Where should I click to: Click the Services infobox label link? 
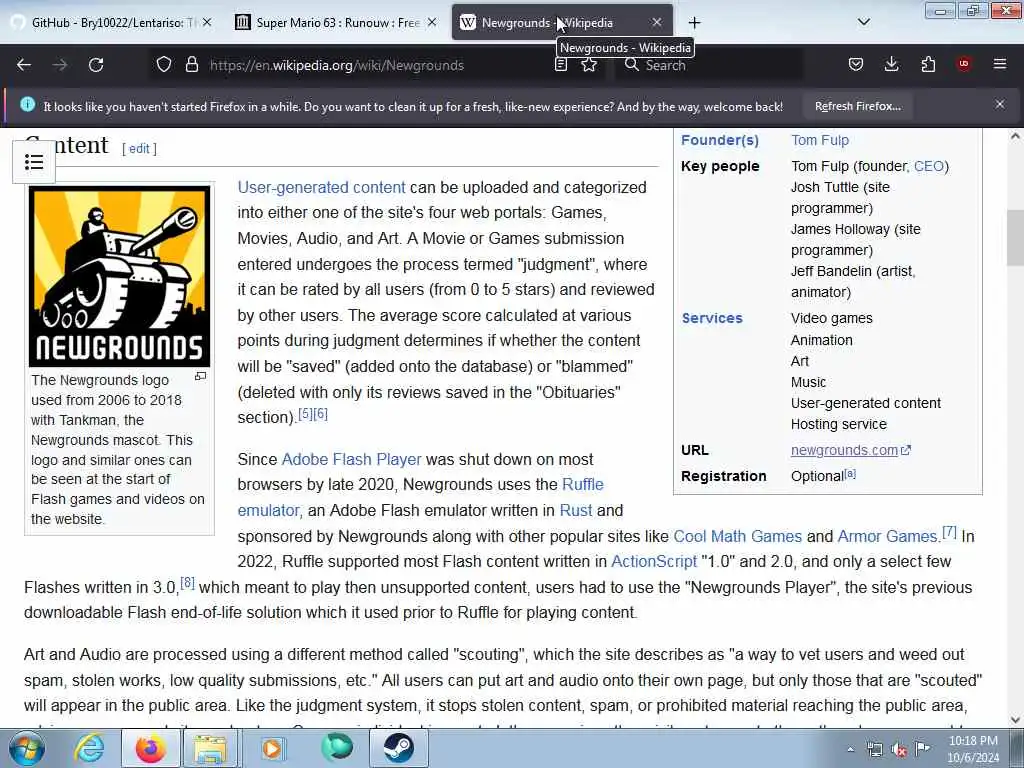click(712, 318)
